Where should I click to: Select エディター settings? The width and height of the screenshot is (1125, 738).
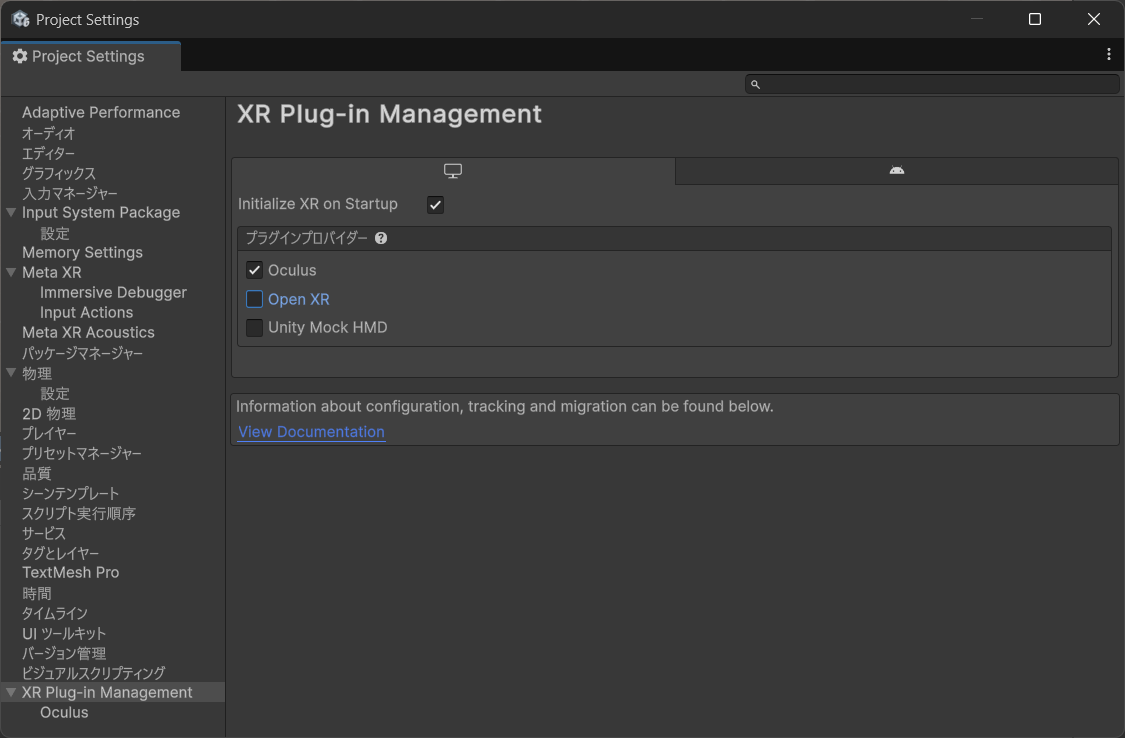49,153
